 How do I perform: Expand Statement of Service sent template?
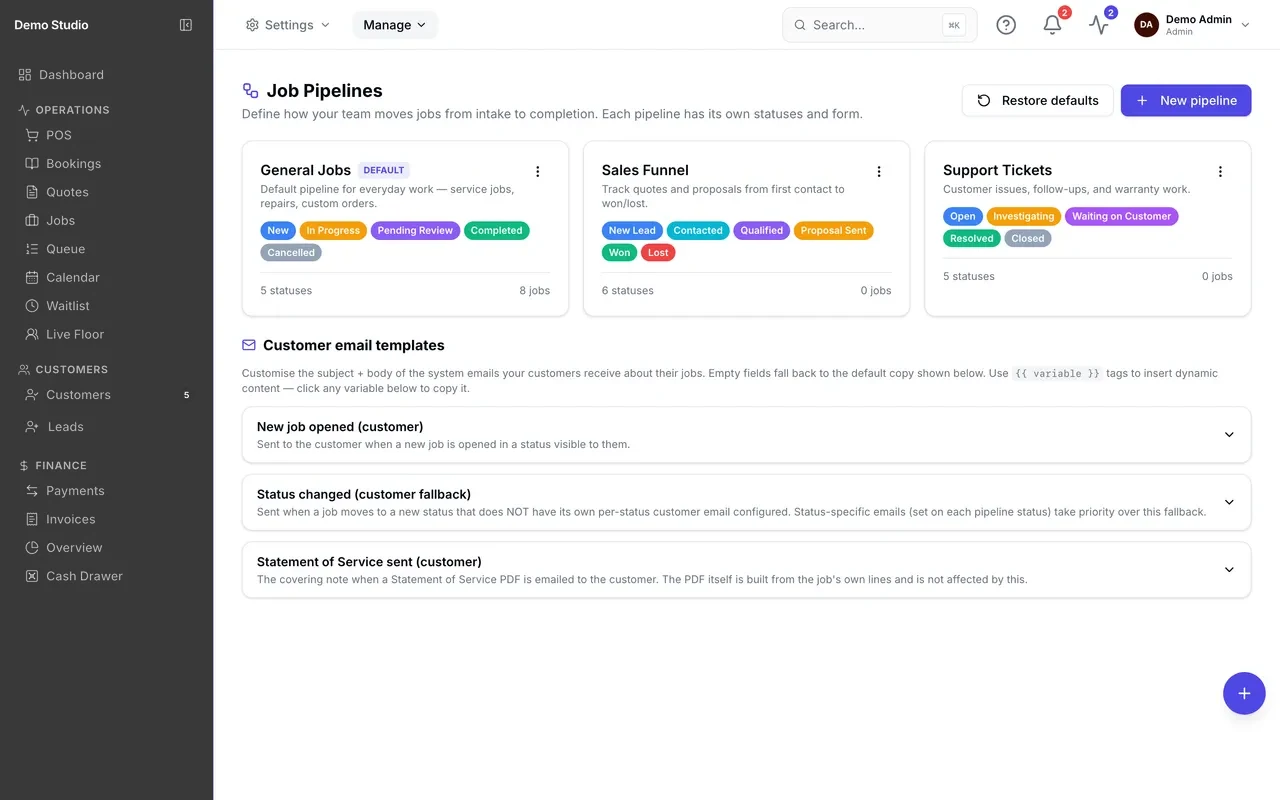(x=746, y=570)
